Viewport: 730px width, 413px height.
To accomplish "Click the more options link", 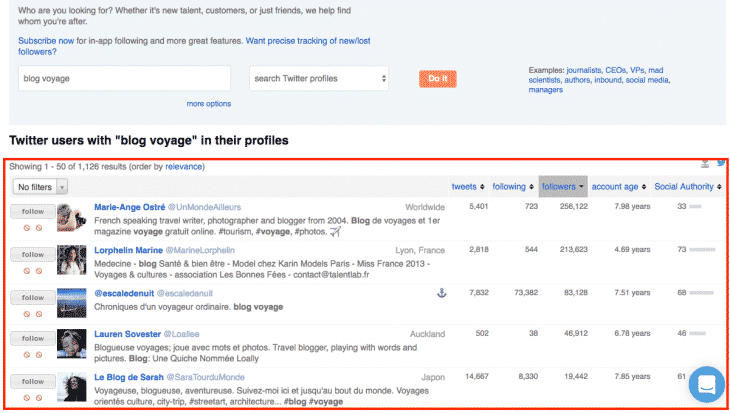I will click(208, 103).
